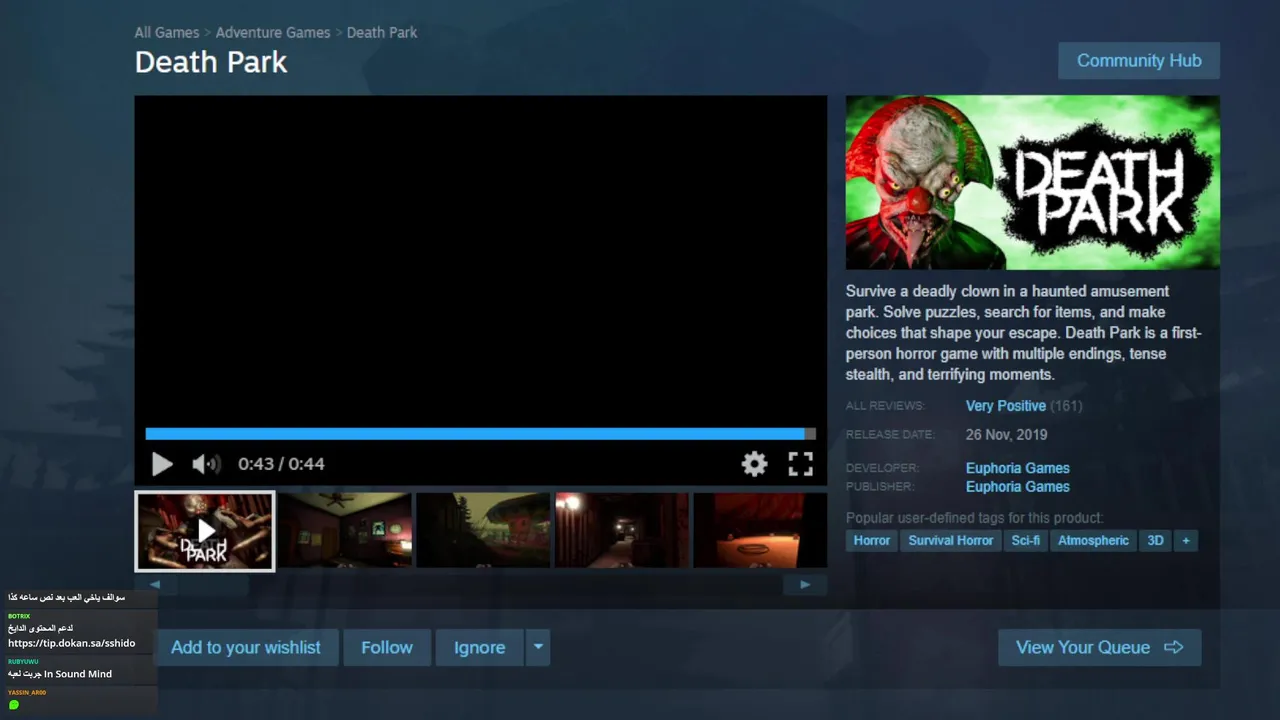This screenshot has height=720, width=1280.
Task: Go to All Games breadcrumb
Action: tap(167, 32)
